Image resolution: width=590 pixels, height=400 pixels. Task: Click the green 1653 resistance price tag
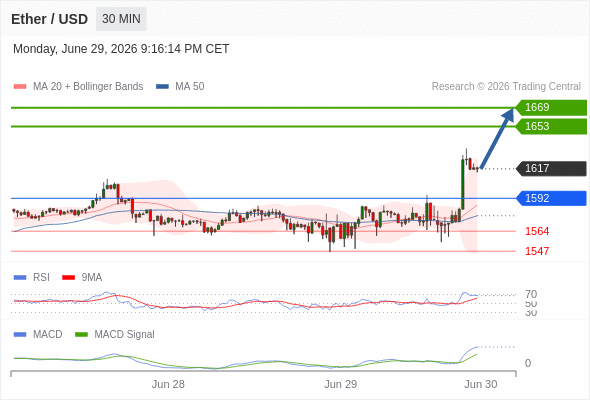click(x=551, y=126)
